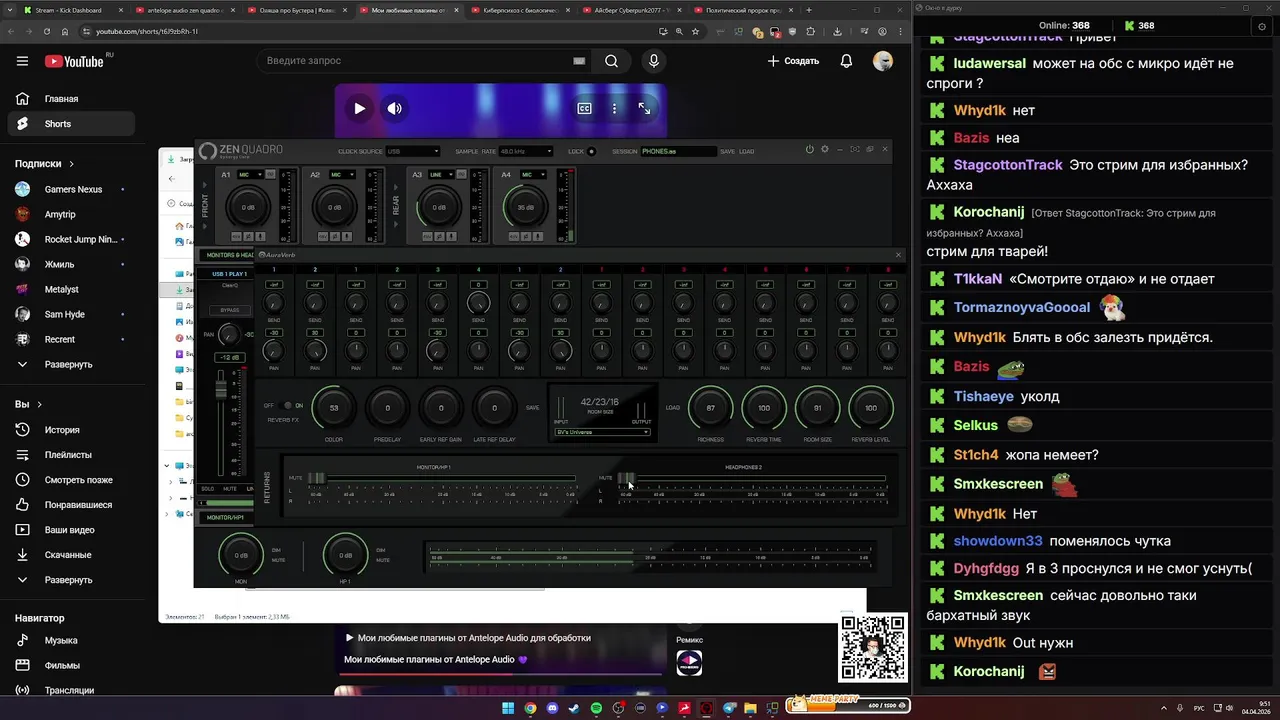Open the Clock Source USB dropdown
The image size is (1280, 720).
coord(413,151)
